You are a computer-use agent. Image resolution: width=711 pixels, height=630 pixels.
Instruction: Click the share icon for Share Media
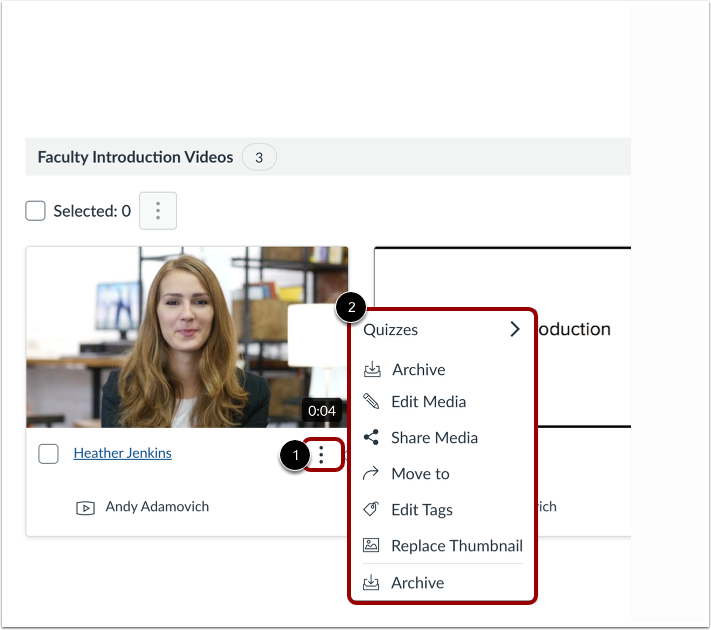[x=371, y=437]
